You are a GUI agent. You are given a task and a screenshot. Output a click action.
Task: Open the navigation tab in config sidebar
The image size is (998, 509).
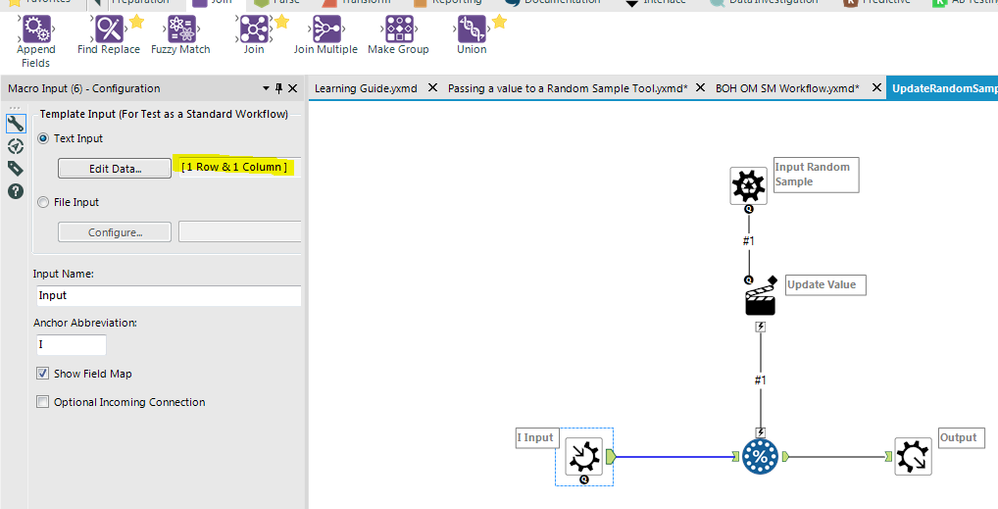pyautogui.click(x=15, y=146)
